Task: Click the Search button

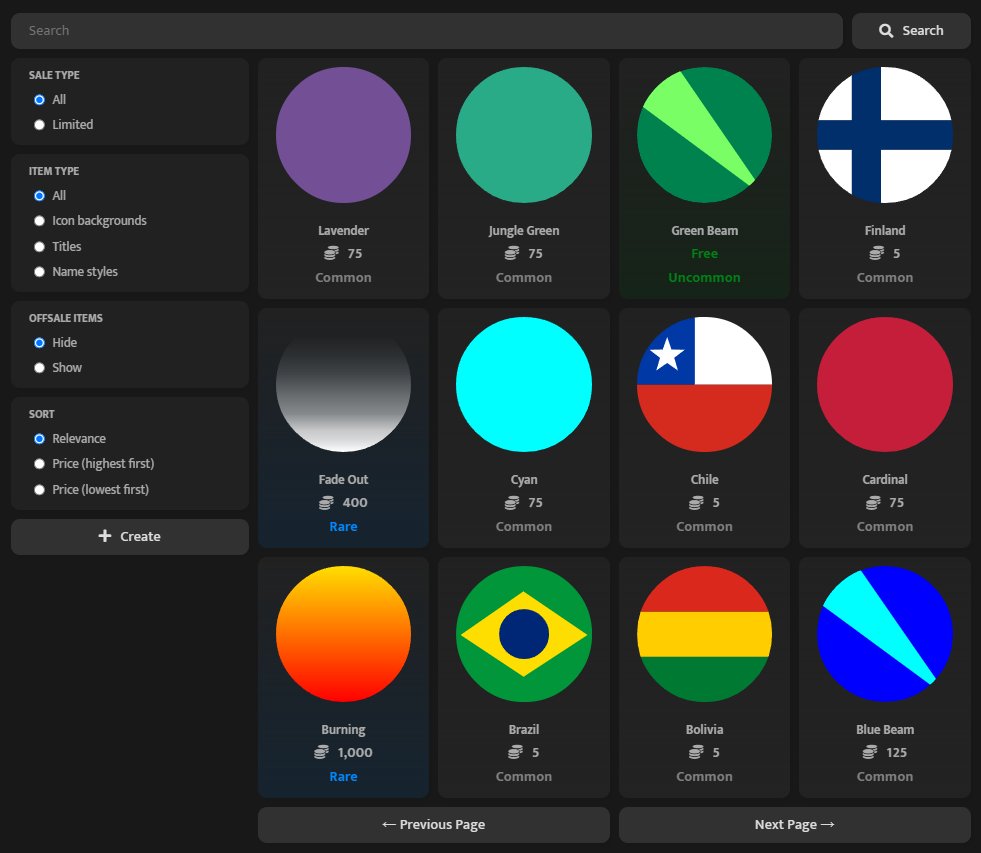Action: click(911, 31)
